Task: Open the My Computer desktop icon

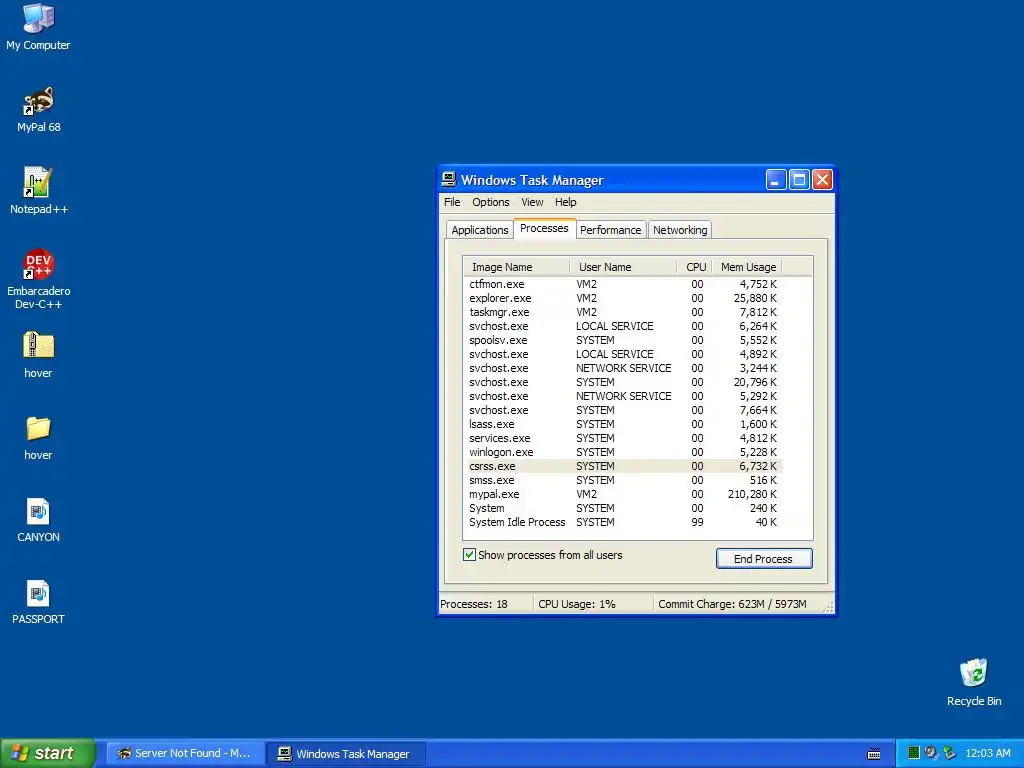Action: click(x=38, y=26)
